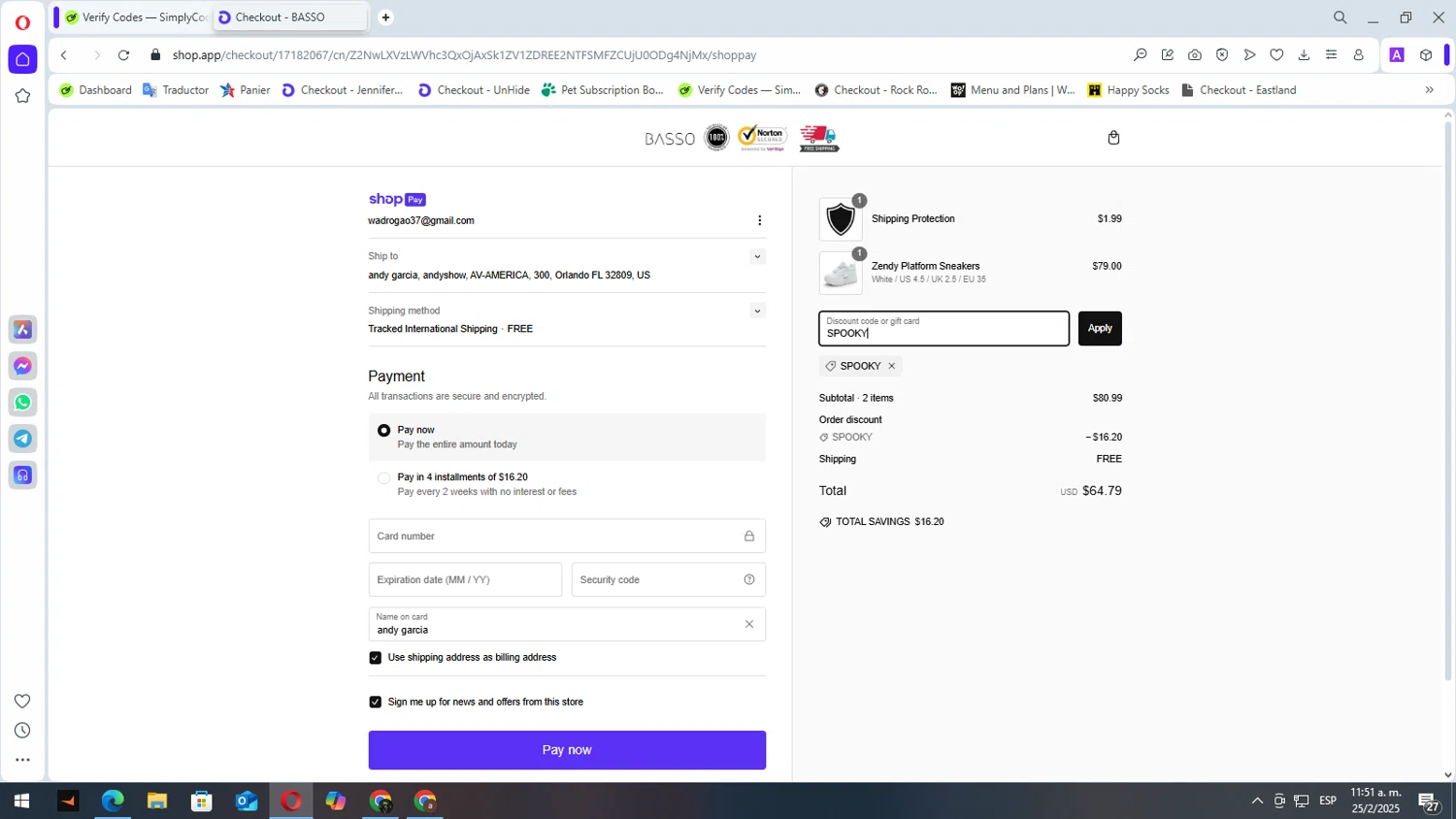This screenshot has height=819, width=1456.
Task: Focus the Card number field
Action: [567, 537]
